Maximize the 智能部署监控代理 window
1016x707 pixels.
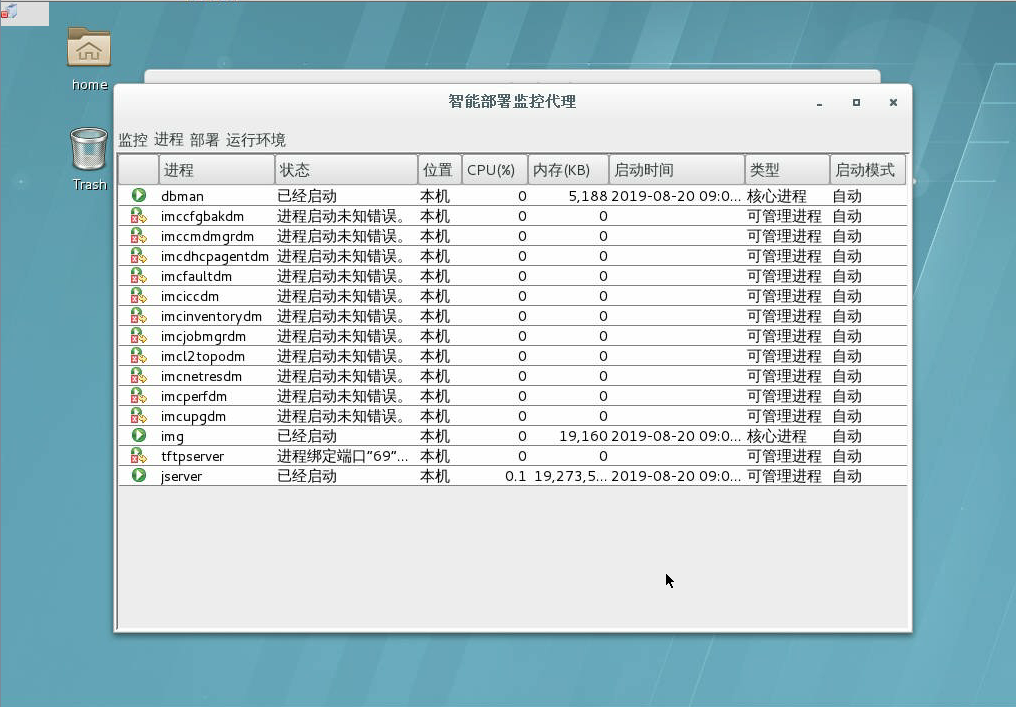(x=856, y=102)
